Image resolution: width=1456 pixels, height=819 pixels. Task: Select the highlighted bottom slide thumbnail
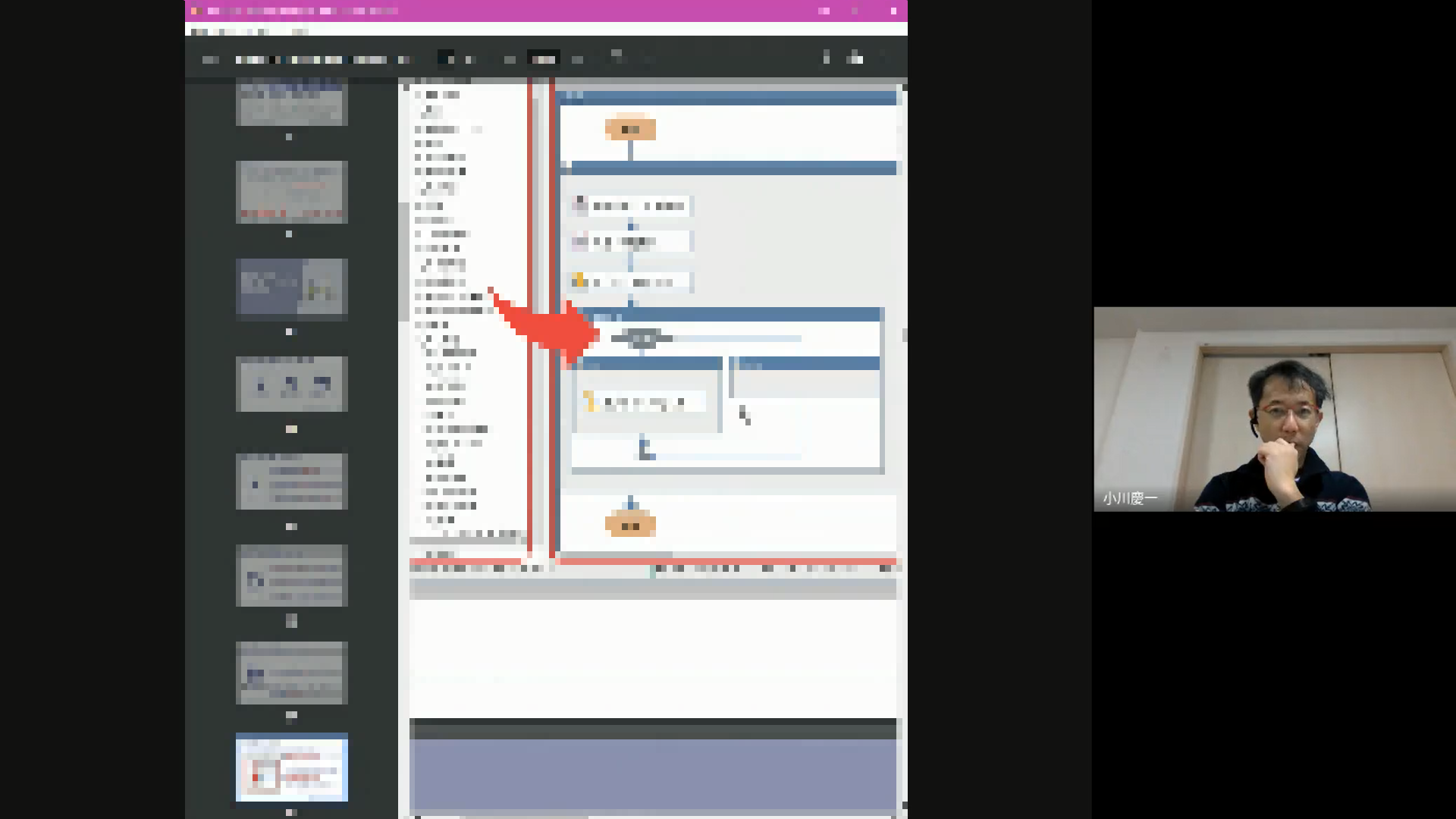tap(292, 767)
